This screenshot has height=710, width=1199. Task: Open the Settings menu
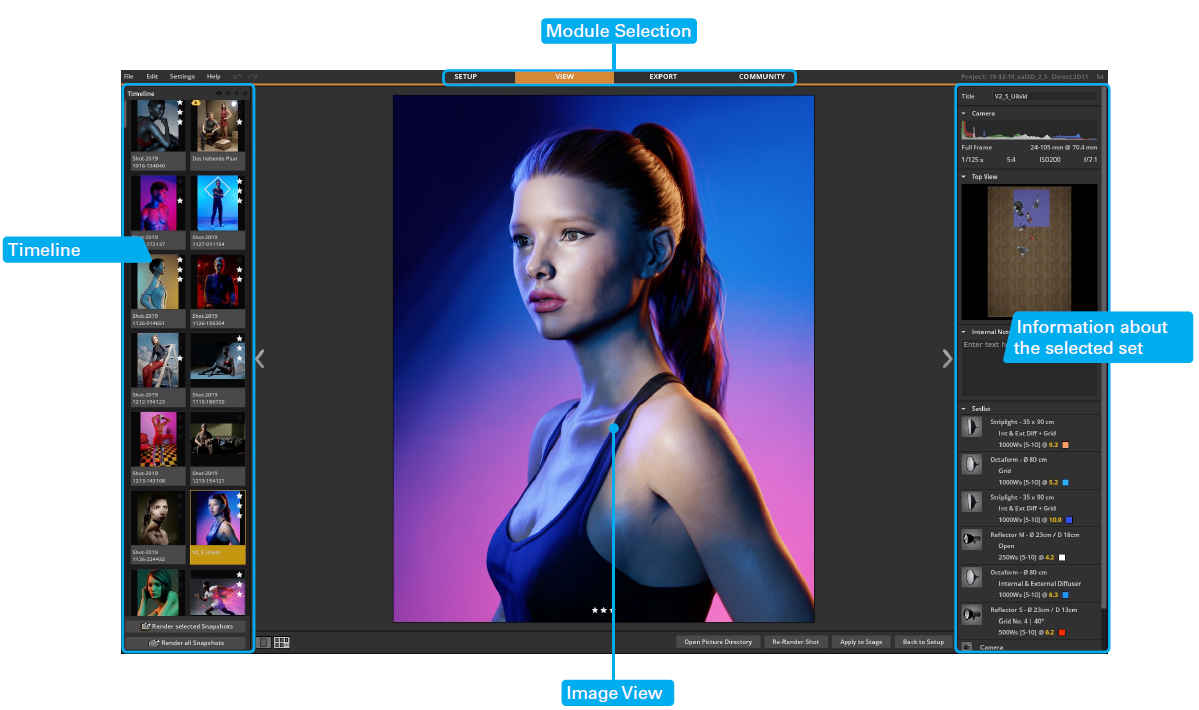tap(182, 77)
